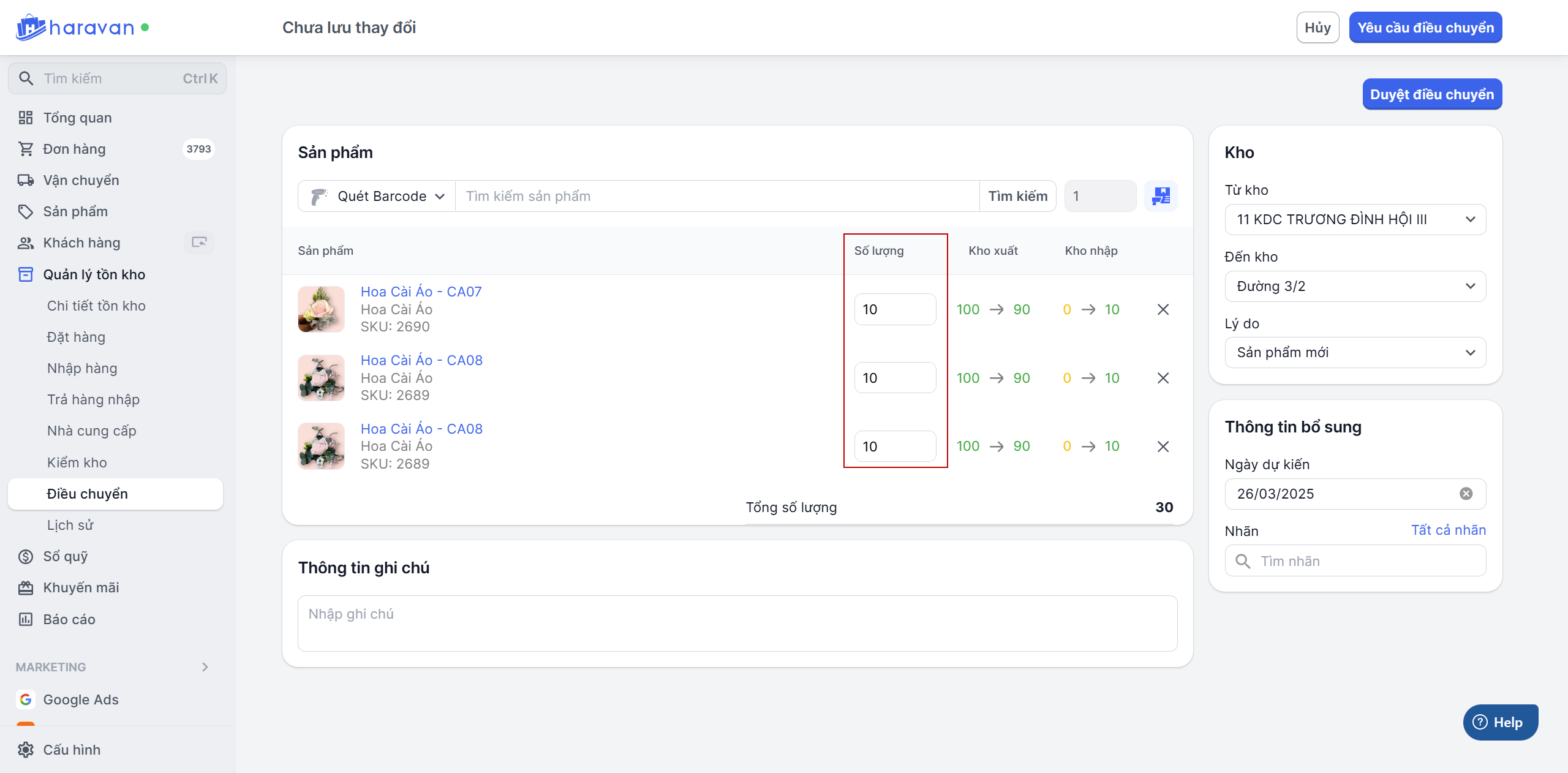
Task: Open Google Ads marketing item
Action: [x=81, y=699]
